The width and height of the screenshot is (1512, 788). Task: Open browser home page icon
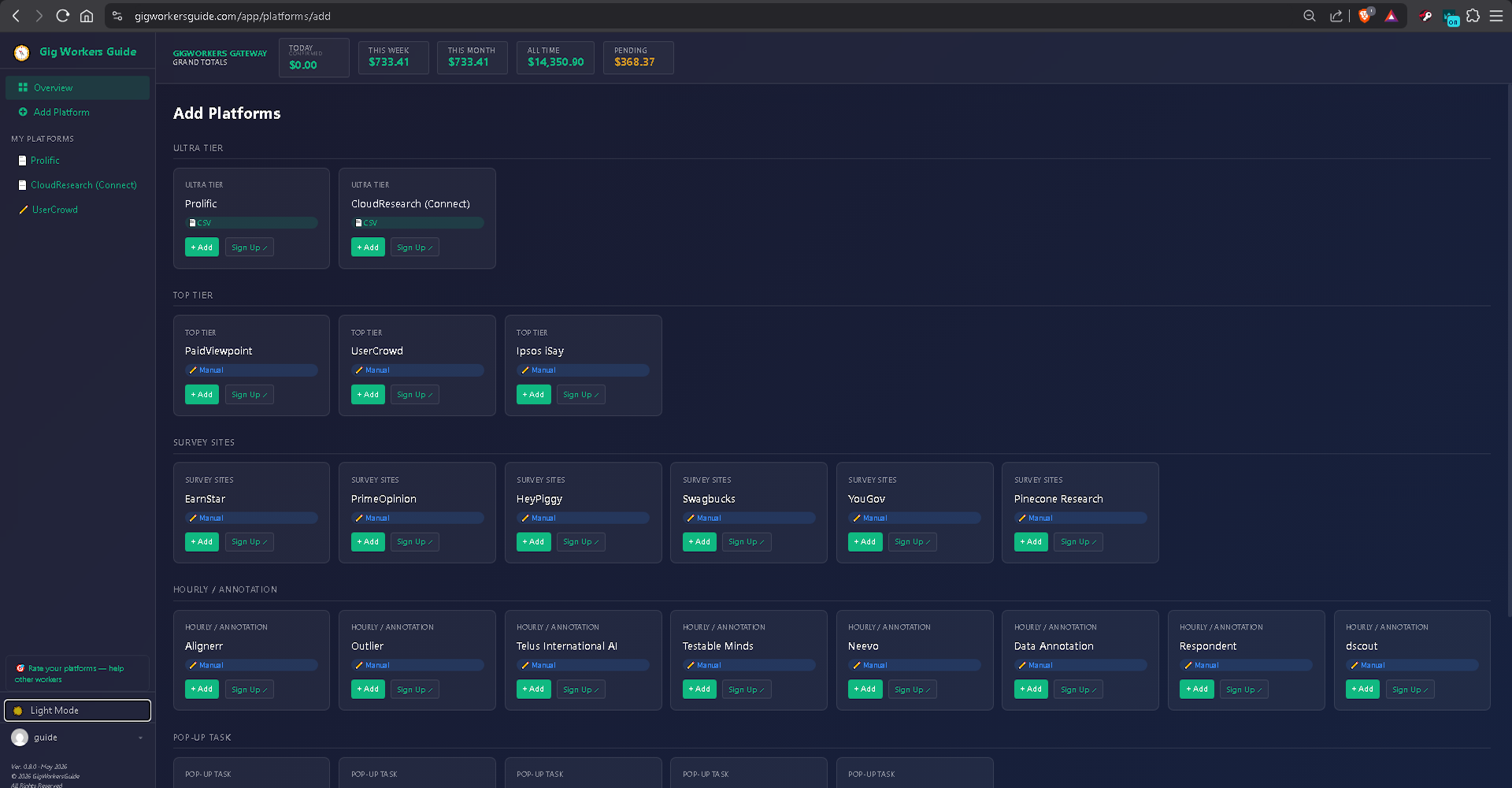(x=87, y=16)
